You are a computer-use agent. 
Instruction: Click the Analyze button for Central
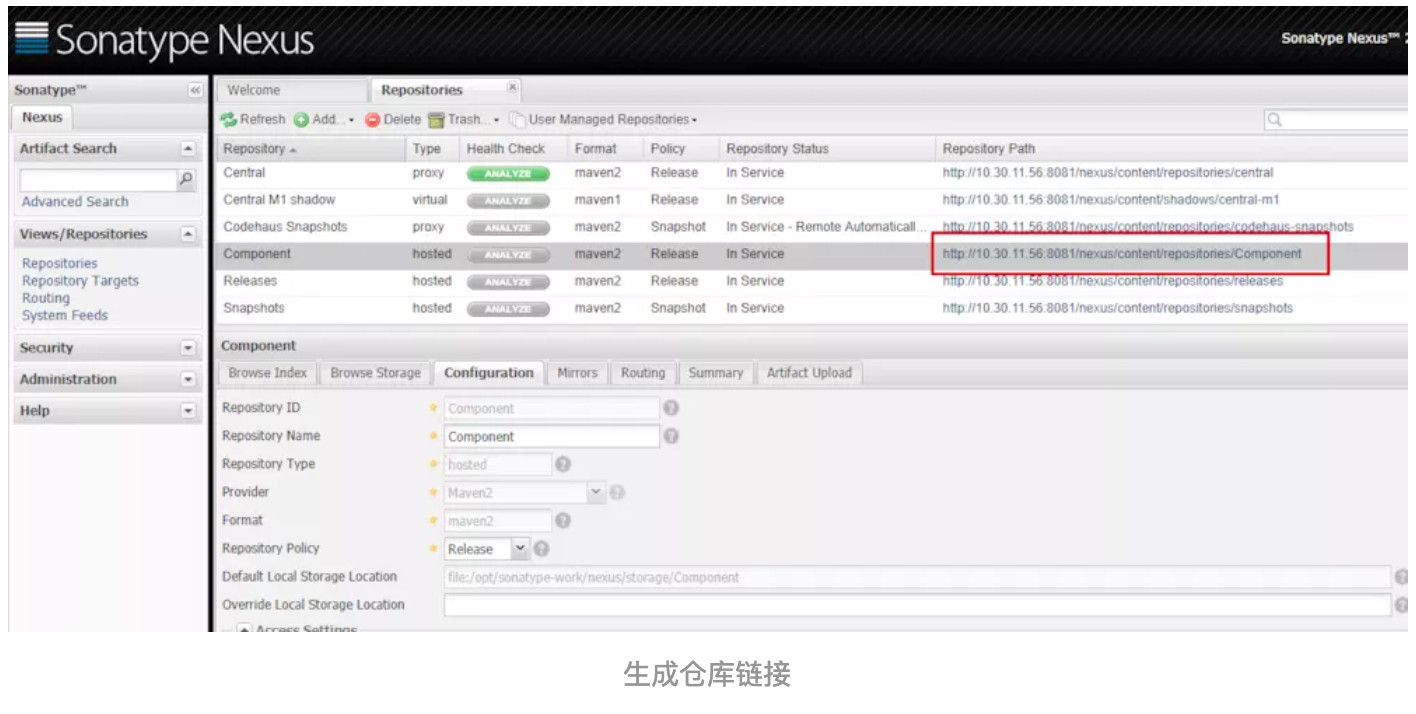[508, 173]
